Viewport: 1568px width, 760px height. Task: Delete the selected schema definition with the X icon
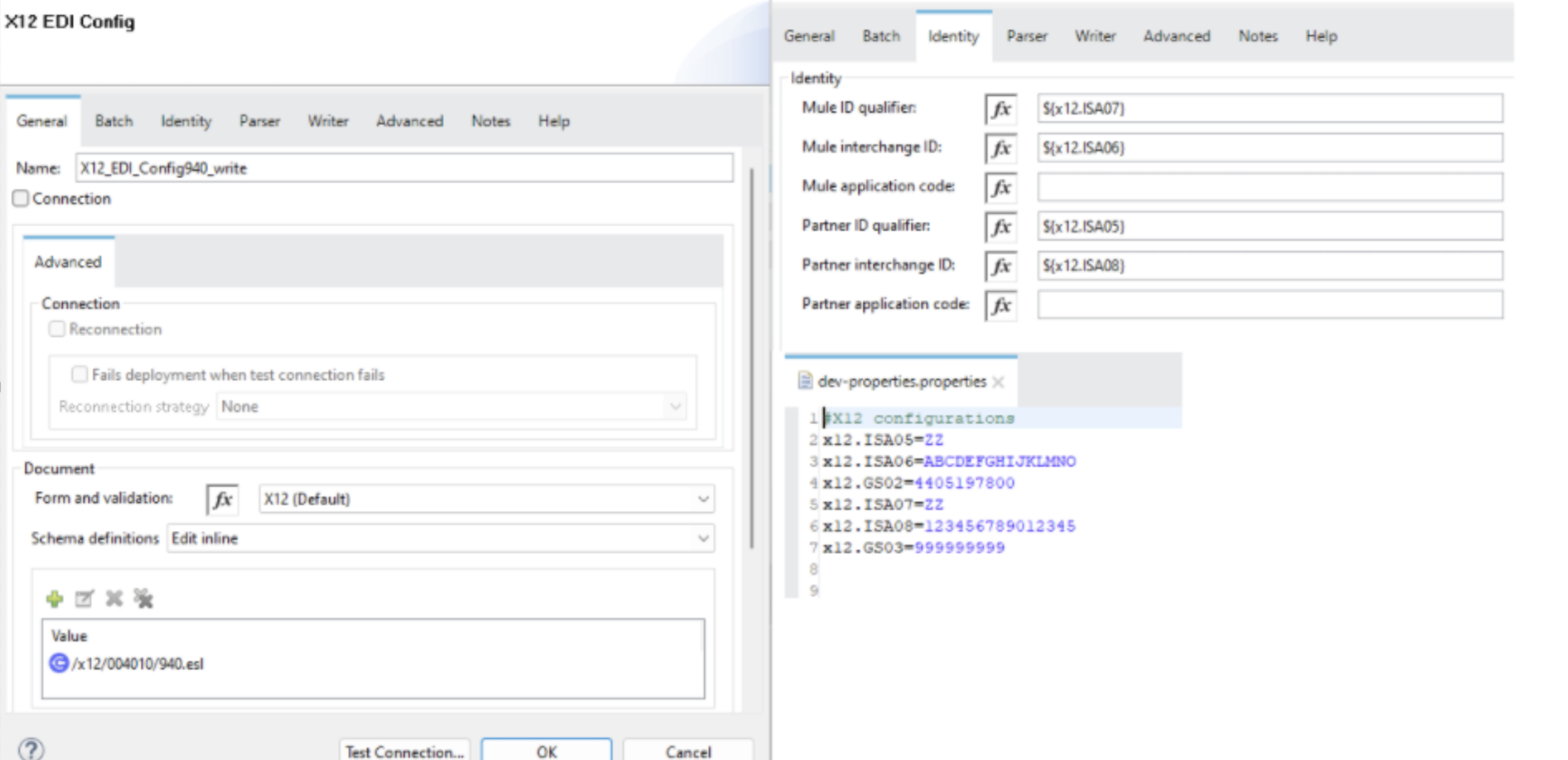click(x=114, y=599)
